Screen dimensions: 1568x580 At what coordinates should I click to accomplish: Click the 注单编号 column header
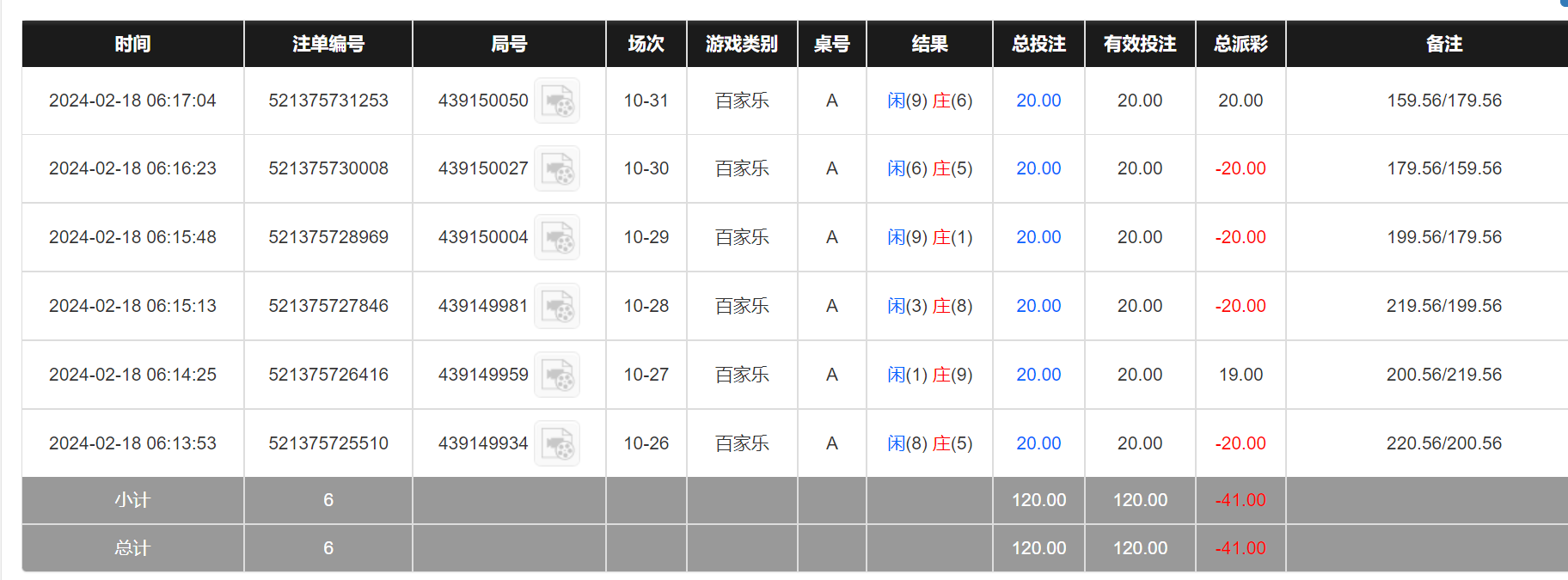click(x=328, y=44)
